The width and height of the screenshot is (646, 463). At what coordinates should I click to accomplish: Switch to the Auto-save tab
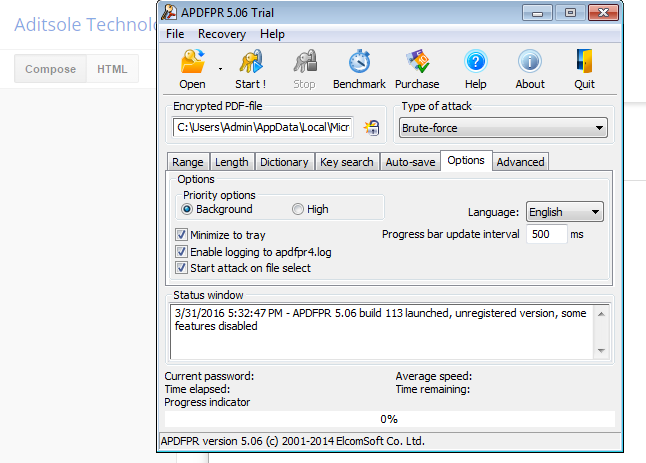click(410, 162)
